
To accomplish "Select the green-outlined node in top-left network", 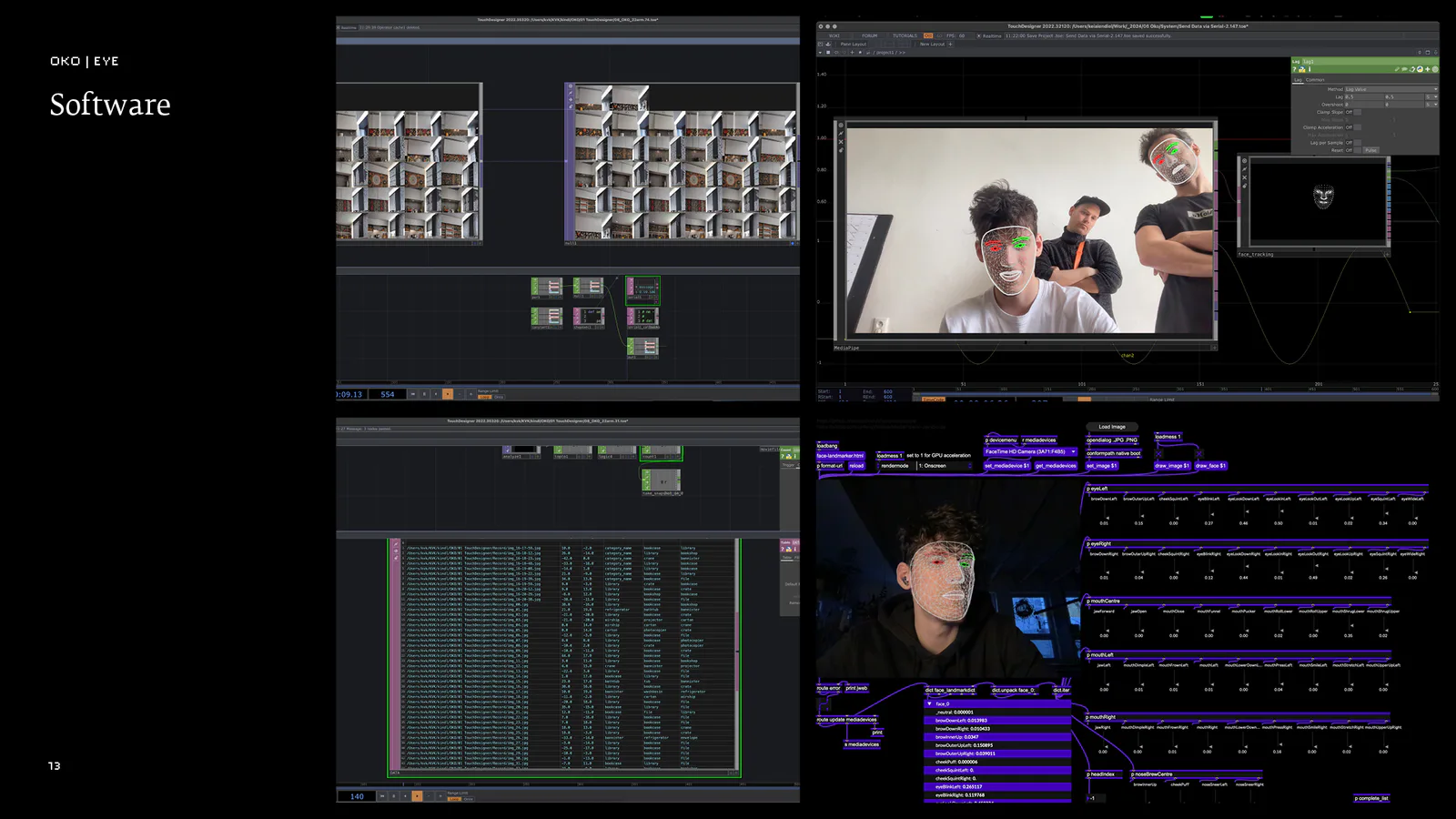I will point(642,289).
